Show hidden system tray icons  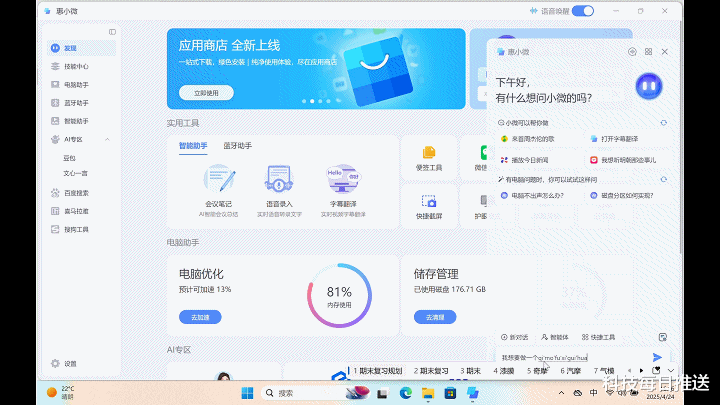pyautogui.click(x=561, y=393)
